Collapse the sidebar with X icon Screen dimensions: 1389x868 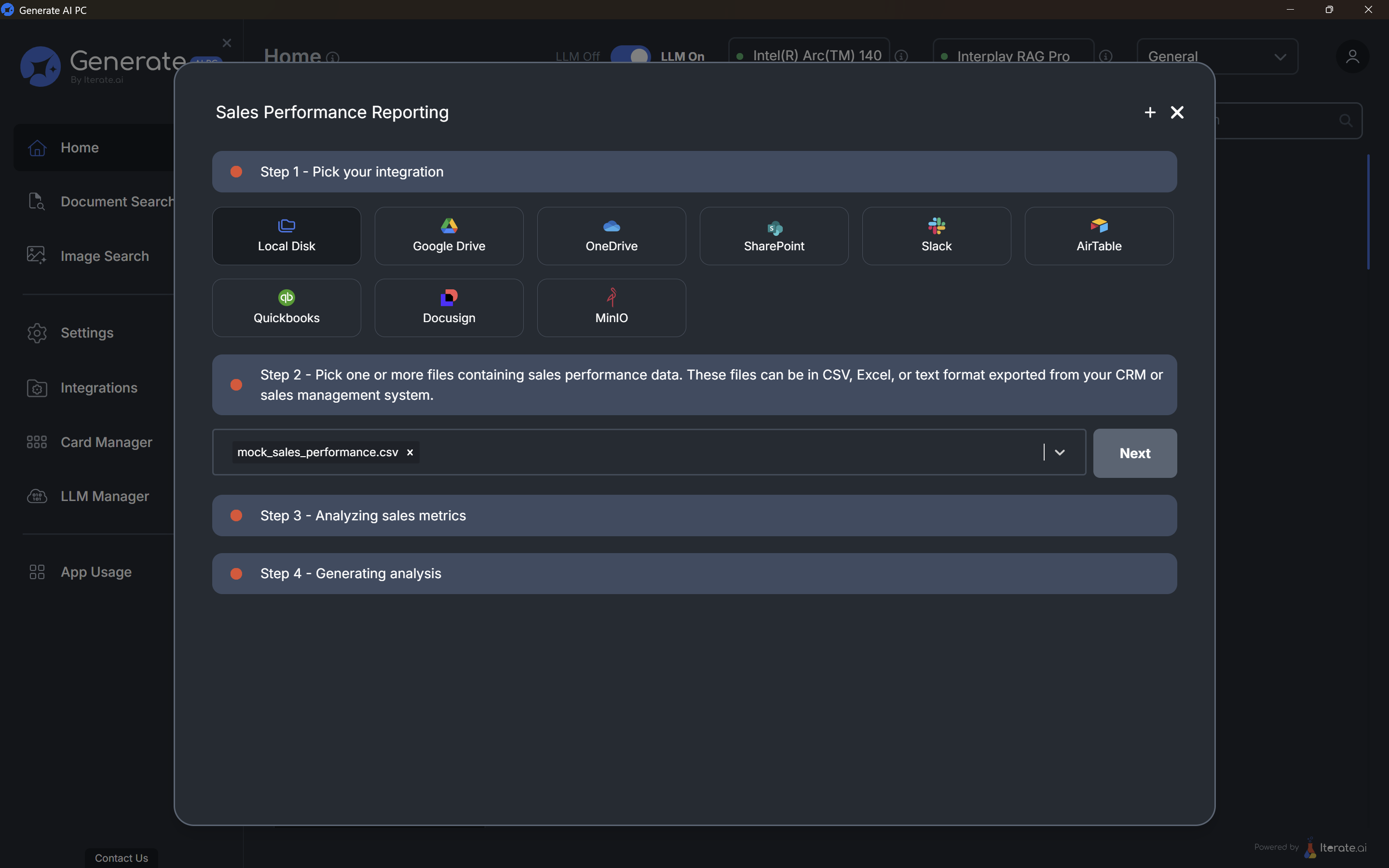227,43
